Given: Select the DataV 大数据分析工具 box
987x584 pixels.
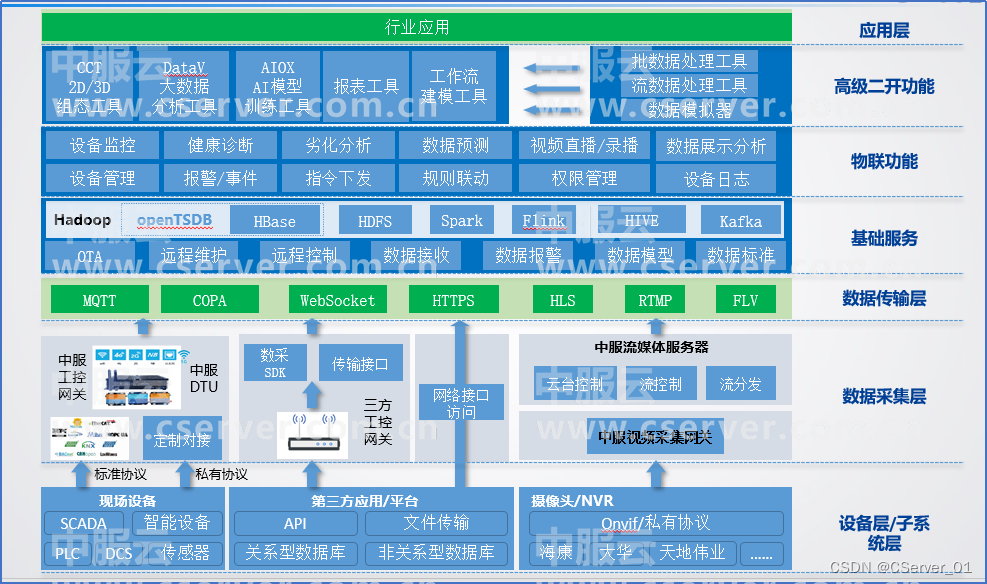Looking at the screenshot, I should point(184,86).
